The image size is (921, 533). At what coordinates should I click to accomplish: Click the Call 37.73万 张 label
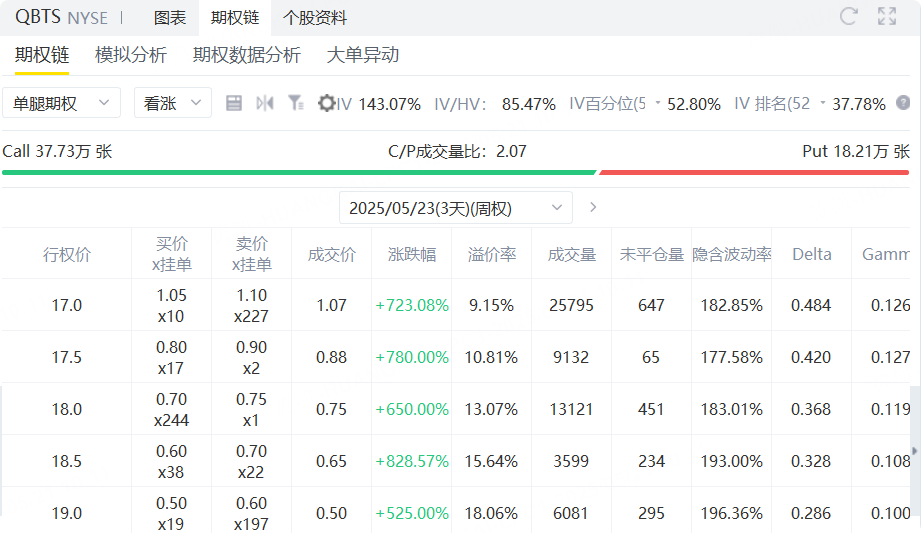[57, 151]
